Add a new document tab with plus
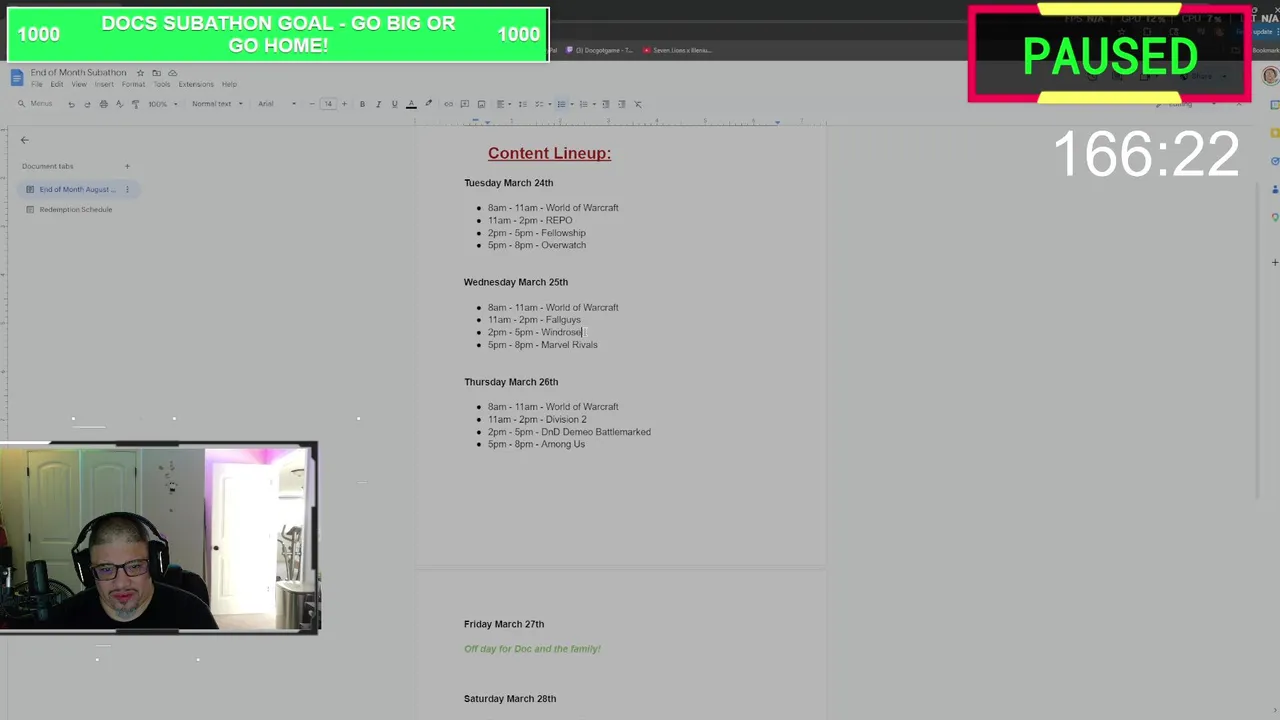The image size is (1280, 720). [x=127, y=166]
